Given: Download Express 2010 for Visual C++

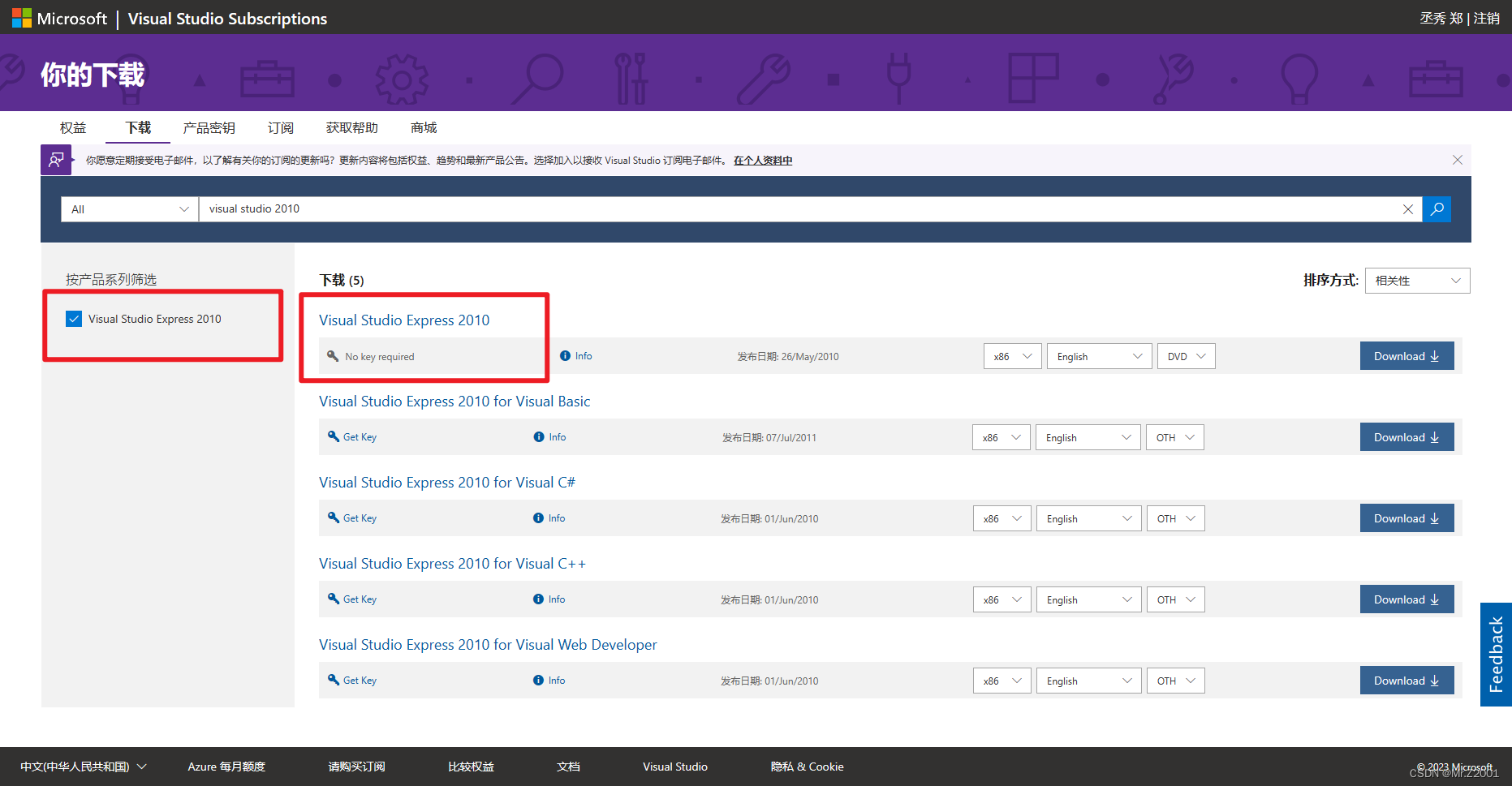Looking at the screenshot, I should click(x=1406, y=599).
